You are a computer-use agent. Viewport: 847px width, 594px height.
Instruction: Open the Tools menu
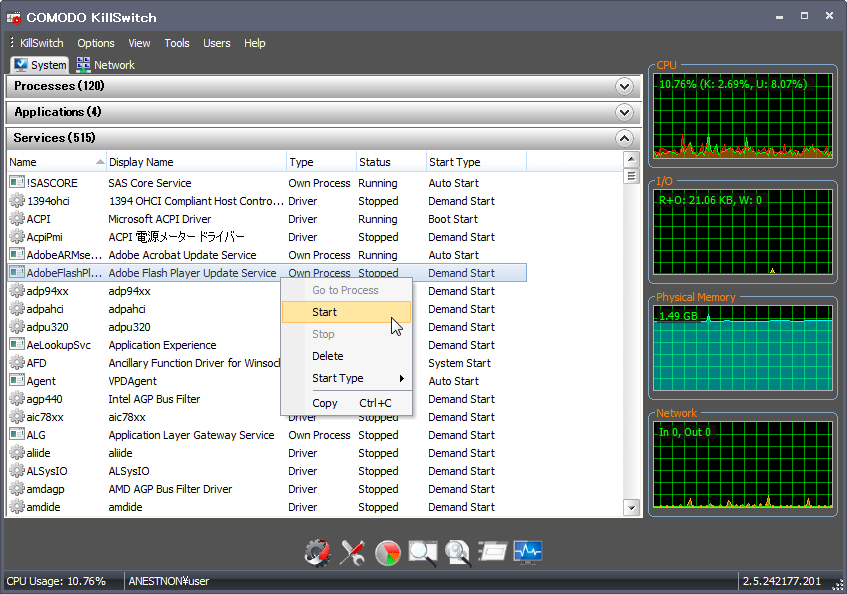(x=177, y=43)
